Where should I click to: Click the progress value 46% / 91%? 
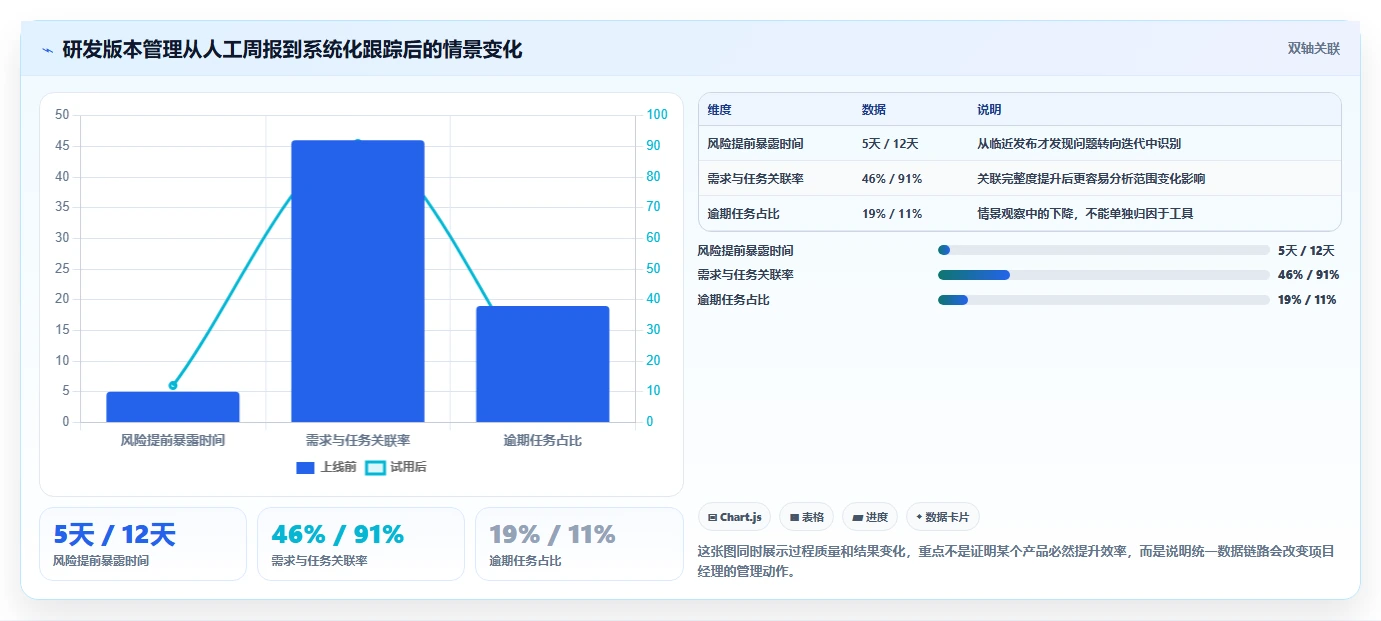[x=1308, y=275]
